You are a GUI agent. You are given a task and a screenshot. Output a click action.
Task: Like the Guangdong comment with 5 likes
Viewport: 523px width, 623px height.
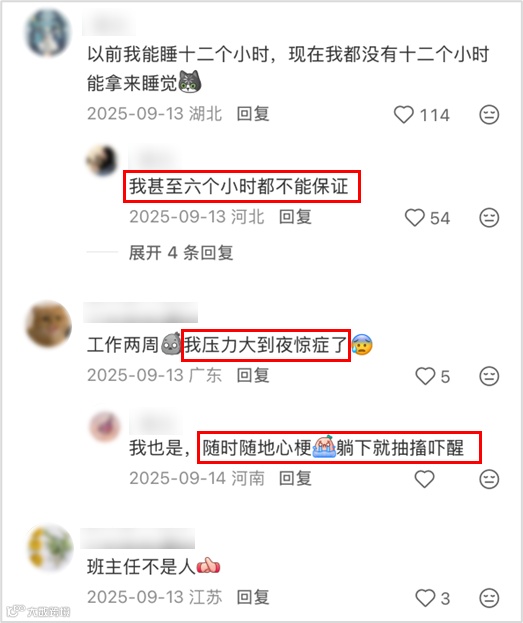(425, 376)
